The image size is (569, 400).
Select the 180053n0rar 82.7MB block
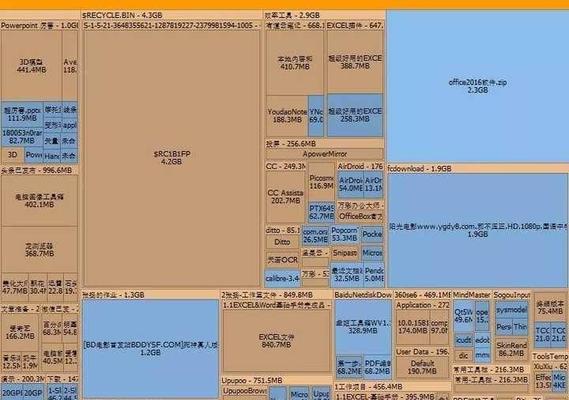[22, 137]
